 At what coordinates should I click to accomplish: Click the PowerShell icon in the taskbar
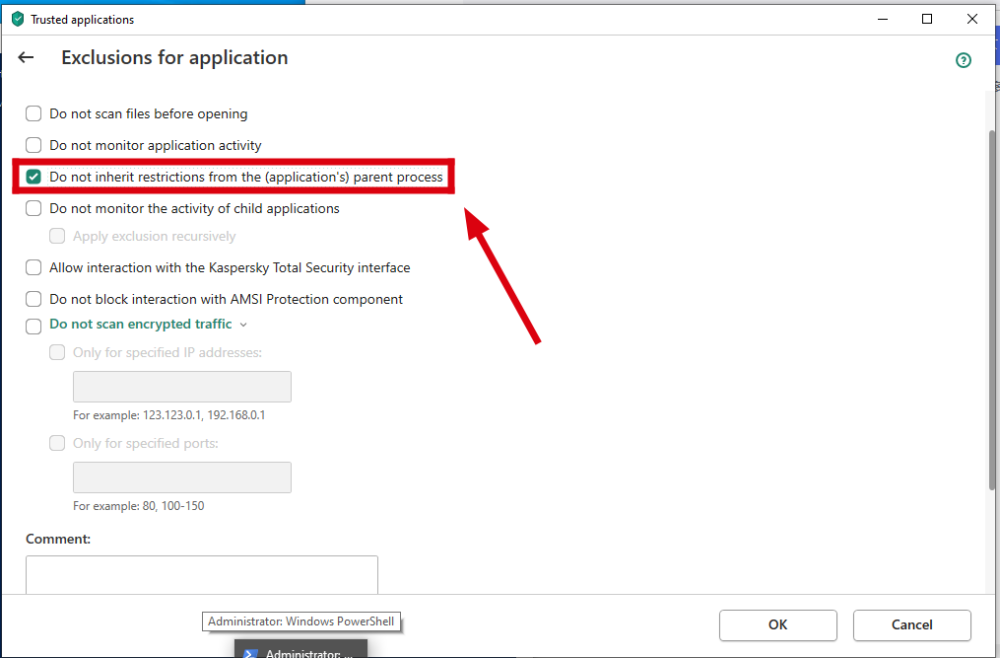[251, 654]
